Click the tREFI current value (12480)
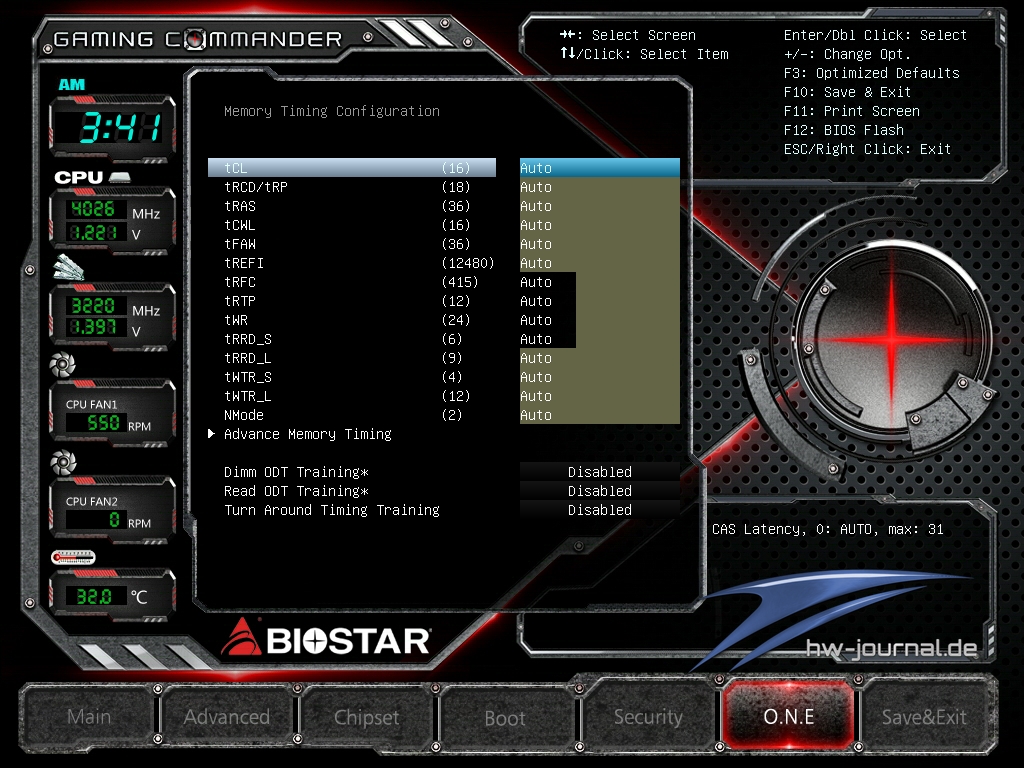This screenshot has width=1024, height=768. 468,263
